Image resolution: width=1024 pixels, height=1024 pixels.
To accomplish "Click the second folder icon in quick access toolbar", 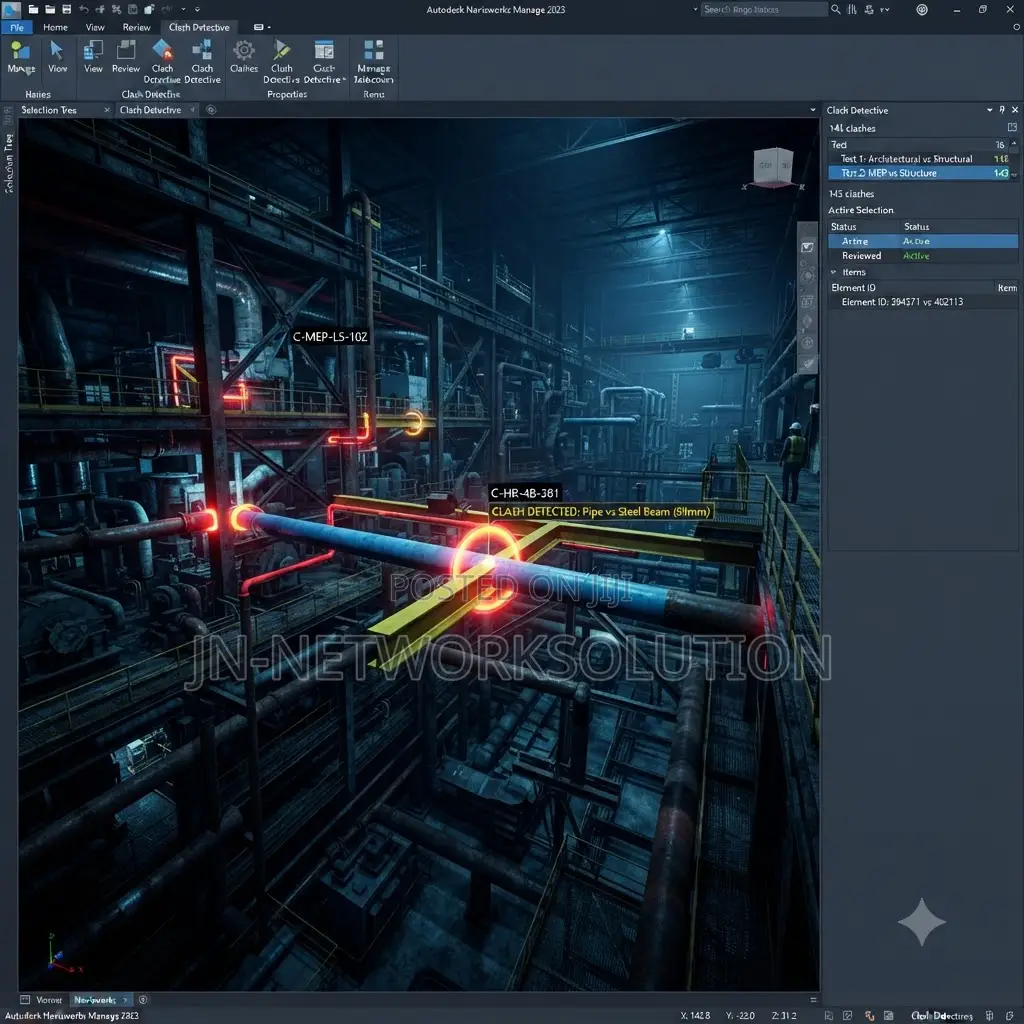I will pyautogui.click(x=50, y=9).
